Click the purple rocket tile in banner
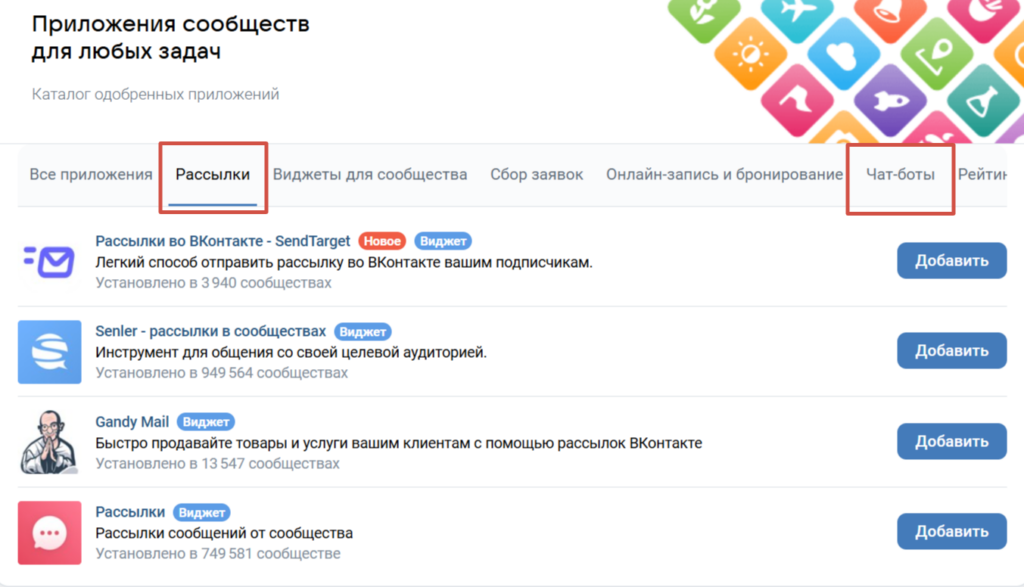The image size is (1024, 587). pos(890,101)
